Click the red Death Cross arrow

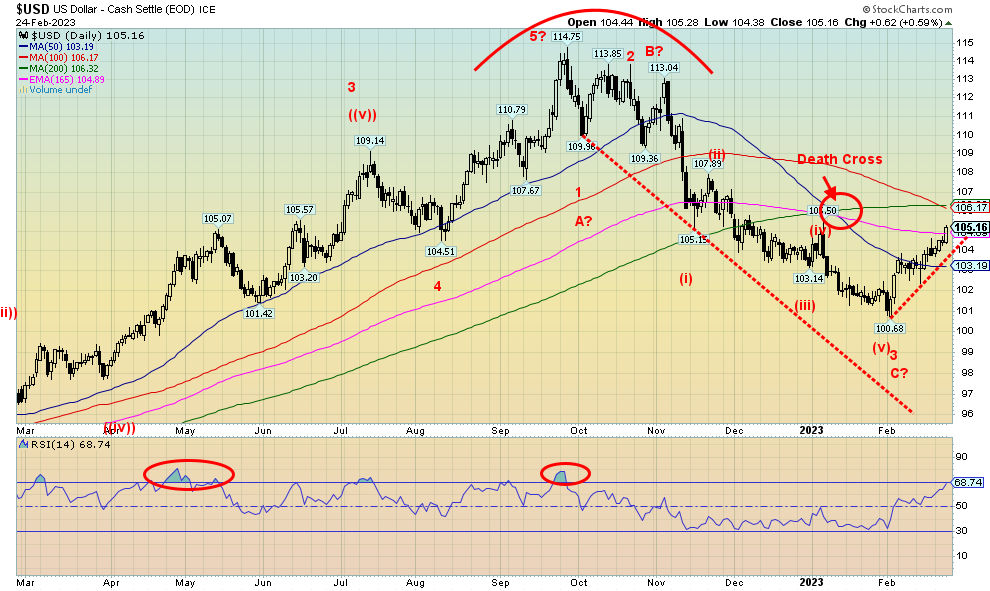tap(830, 187)
